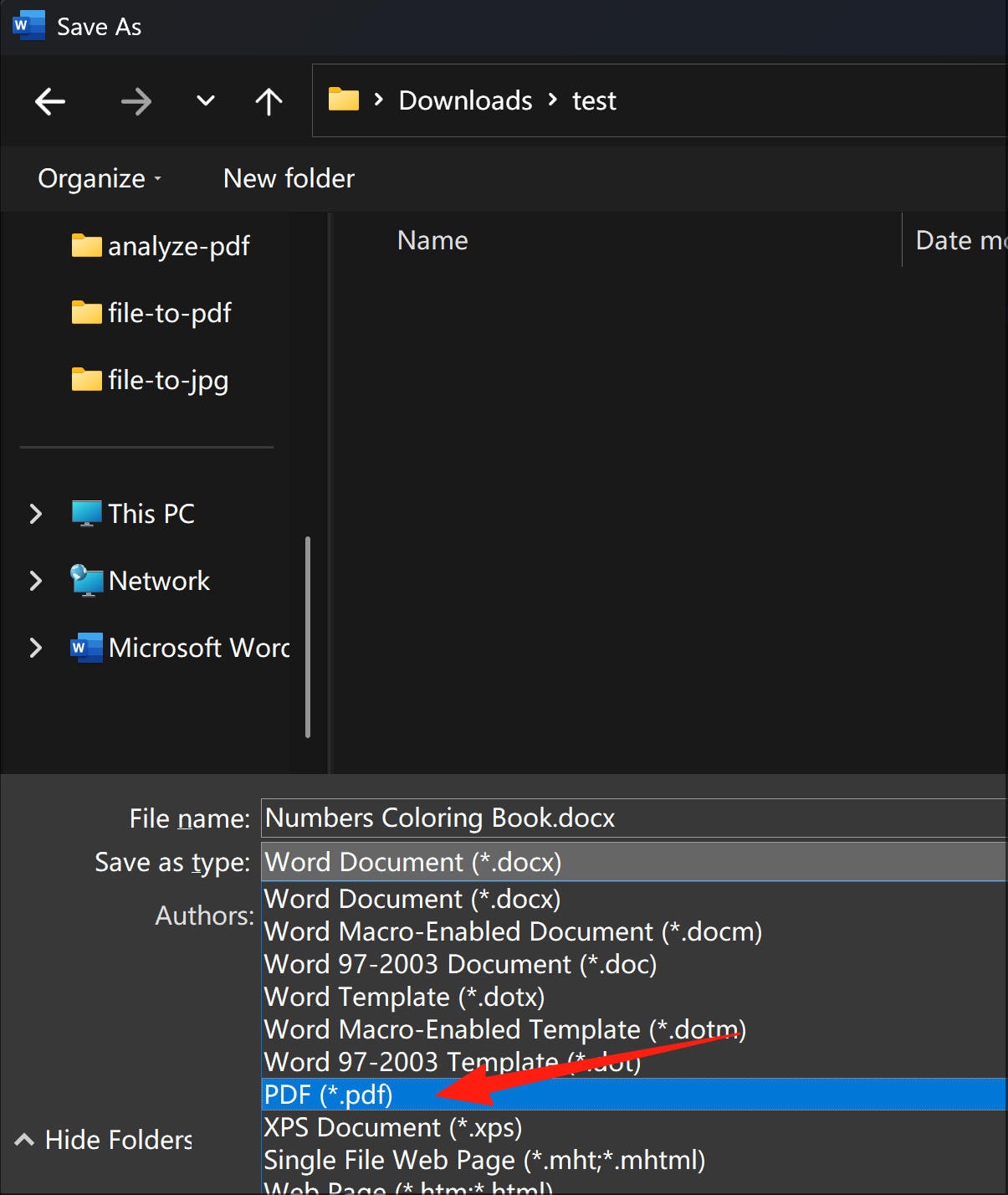The height and width of the screenshot is (1195, 1008).
Task: Click the file-to-jpg folder icon
Action: [86, 379]
